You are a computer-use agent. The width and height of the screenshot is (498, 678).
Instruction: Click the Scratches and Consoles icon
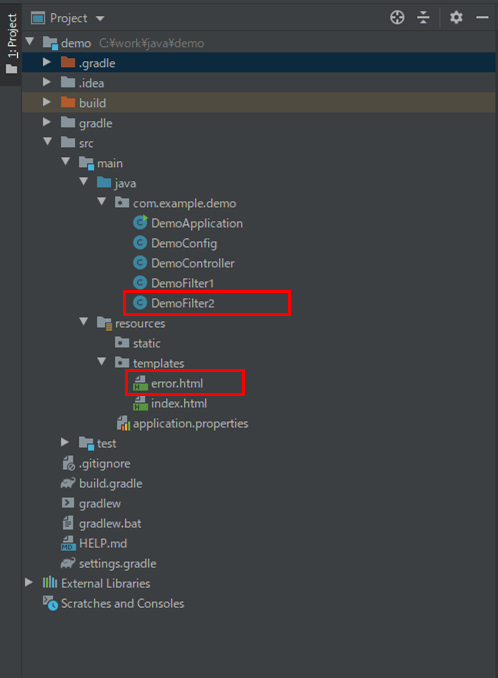click(50, 603)
